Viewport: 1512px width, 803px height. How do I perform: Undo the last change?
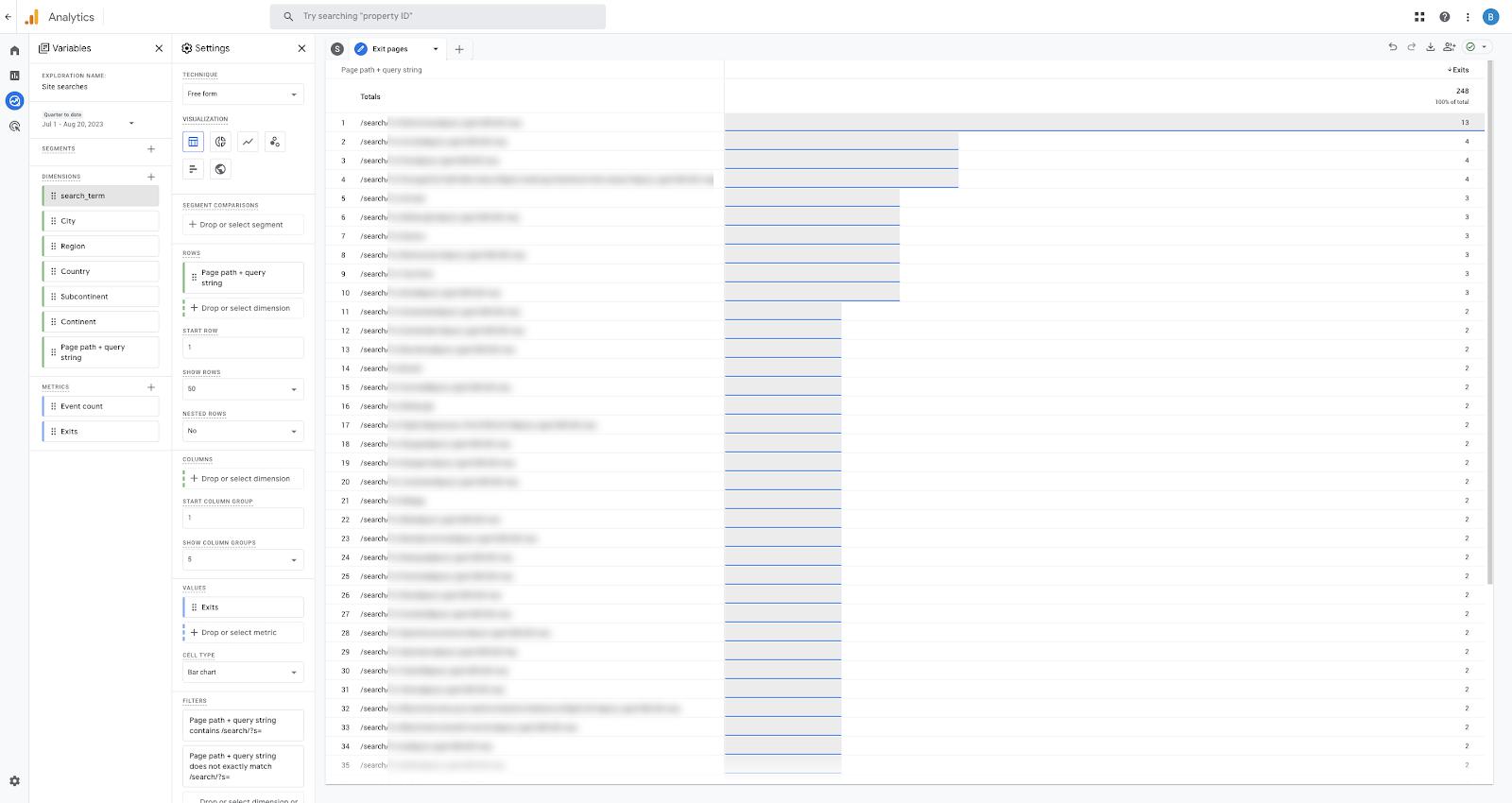point(1392,47)
